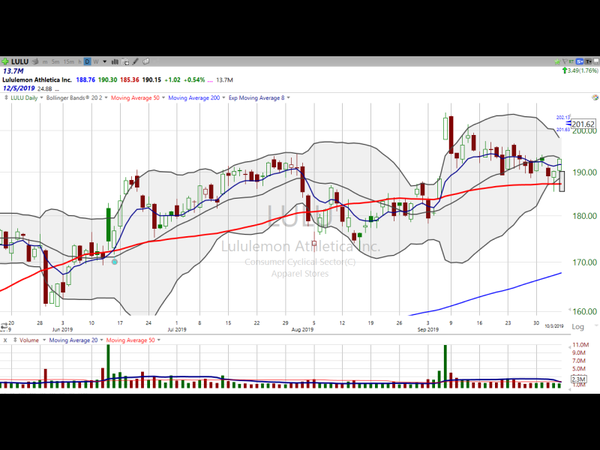Open Exp Moving Average 8 dropdown
This screenshot has width=600, height=450.
288,98
